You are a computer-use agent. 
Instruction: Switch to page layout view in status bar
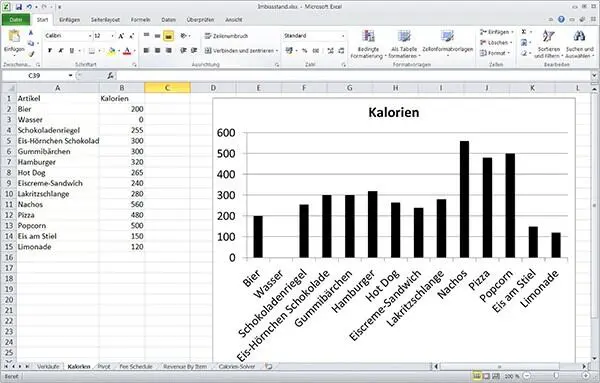pyautogui.click(x=486, y=376)
